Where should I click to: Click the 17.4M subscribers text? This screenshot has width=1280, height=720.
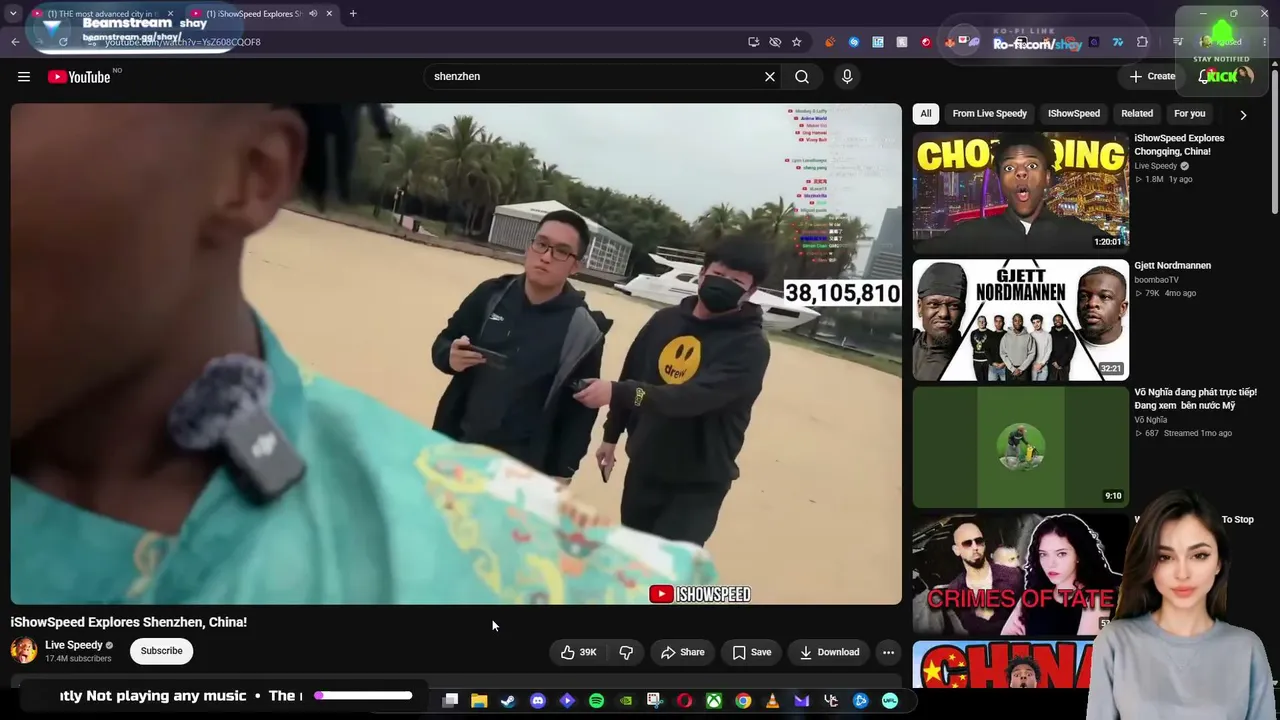(78, 659)
